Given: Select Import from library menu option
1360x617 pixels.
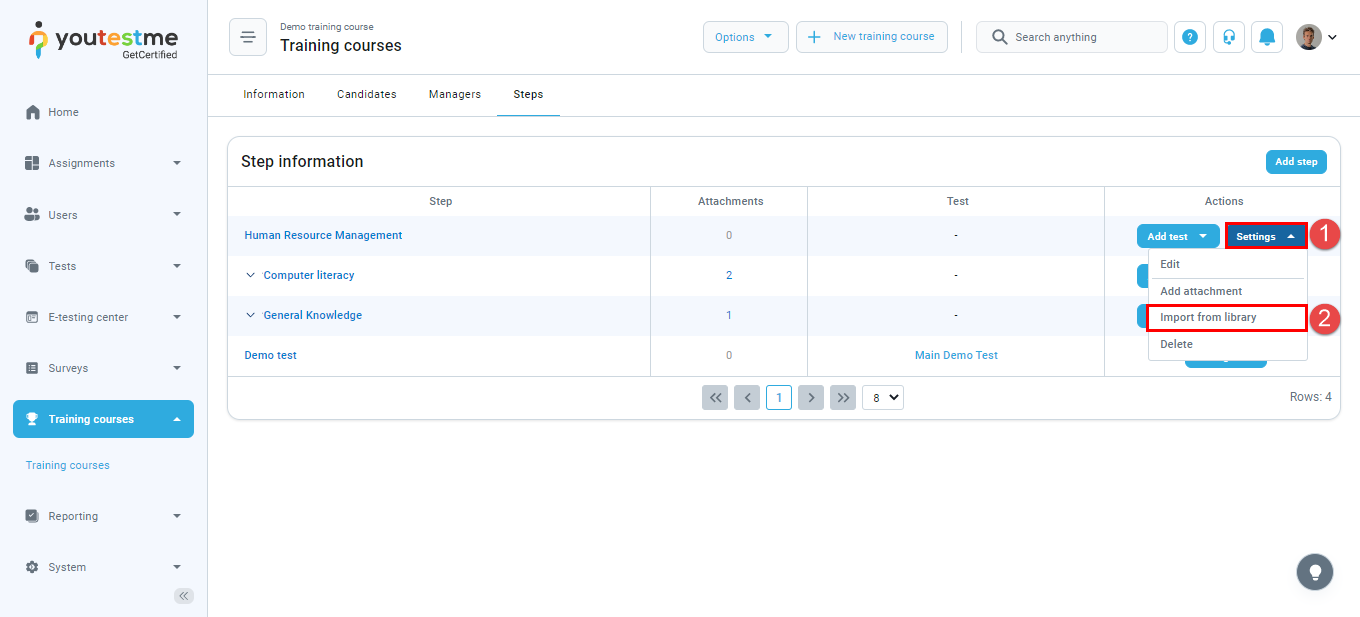Looking at the screenshot, I should pyautogui.click(x=1208, y=317).
